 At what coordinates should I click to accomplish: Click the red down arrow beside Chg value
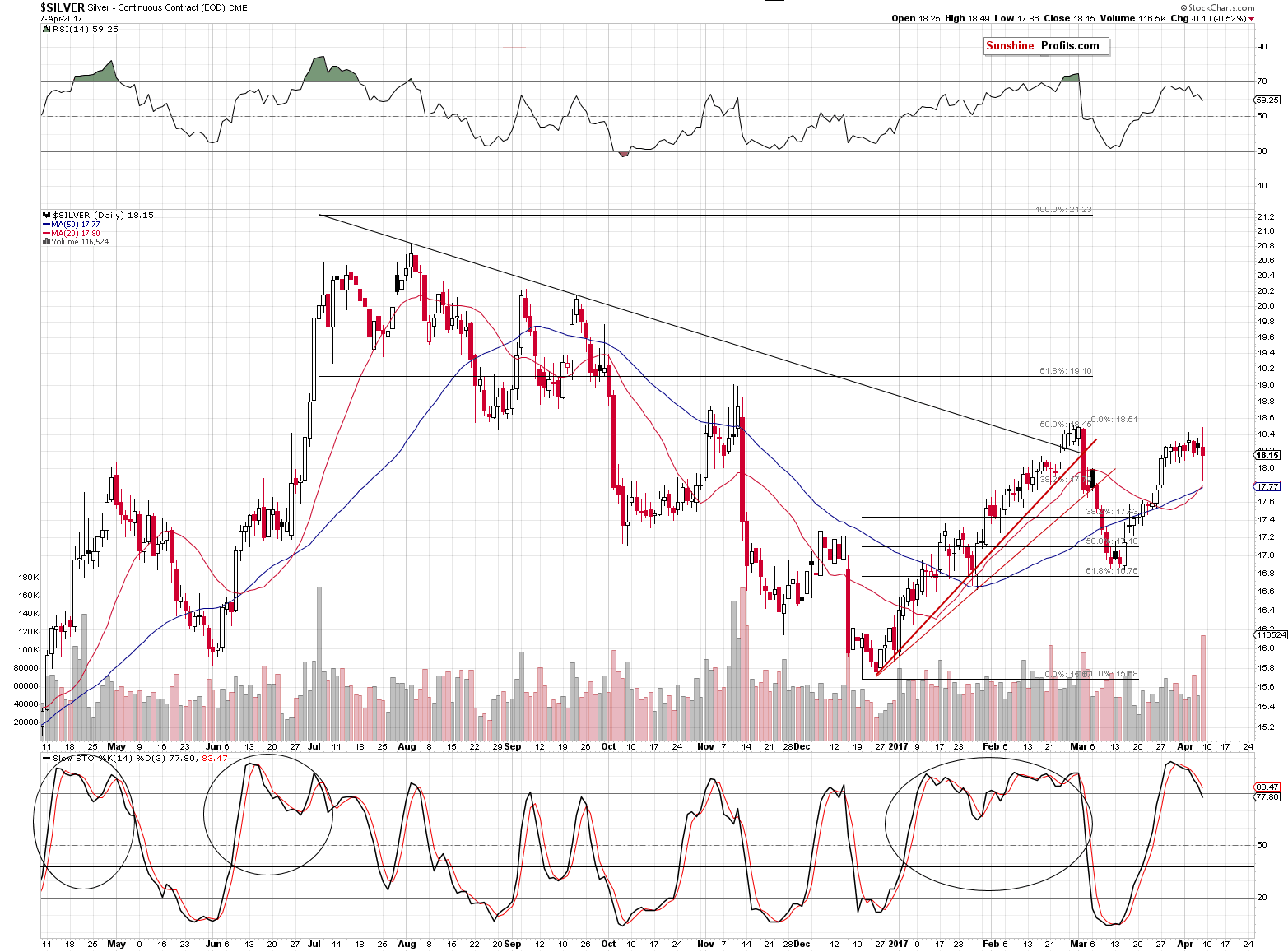[1252, 19]
